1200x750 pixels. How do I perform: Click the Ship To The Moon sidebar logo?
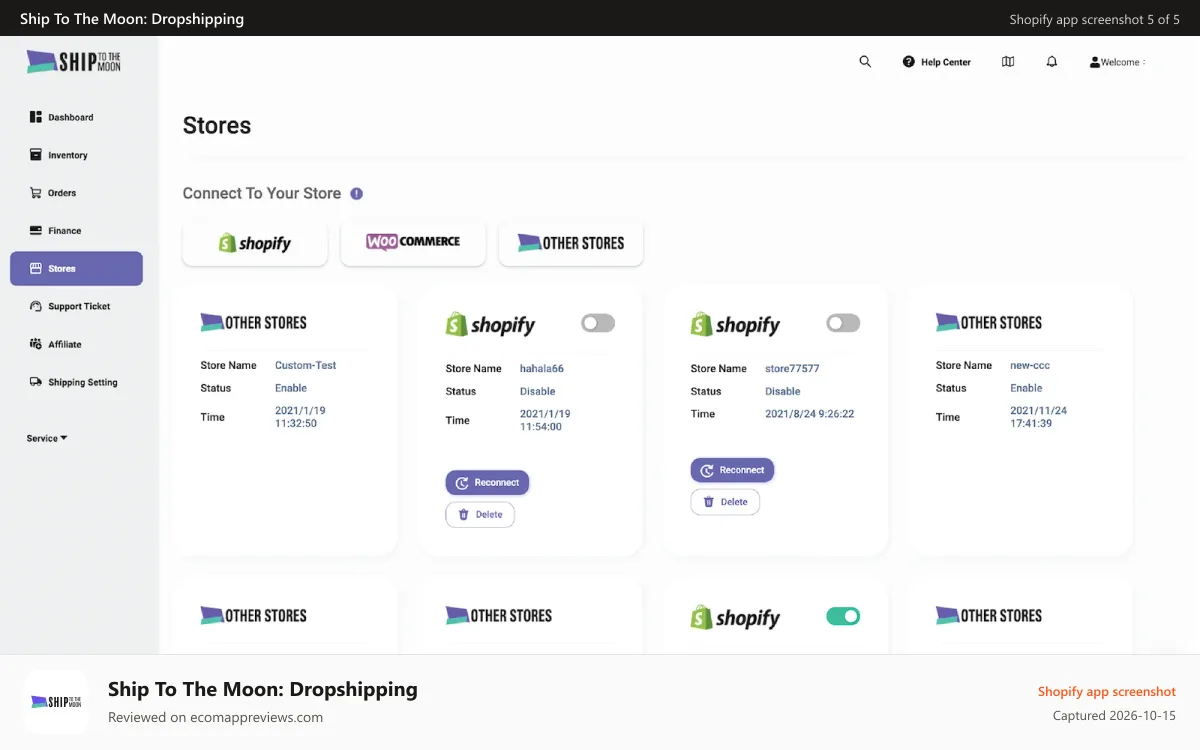pyautogui.click(x=74, y=62)
